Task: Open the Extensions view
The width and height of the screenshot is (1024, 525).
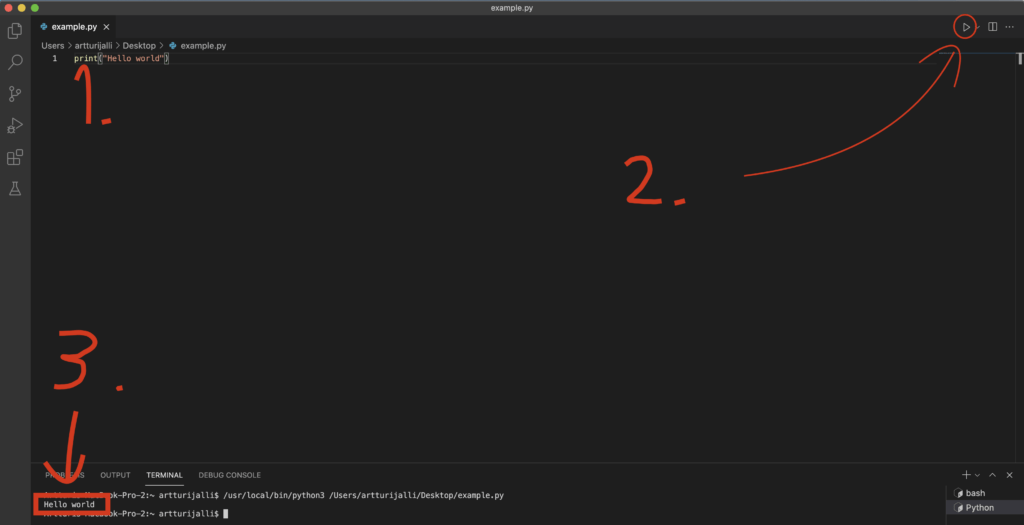Action: 14,157
